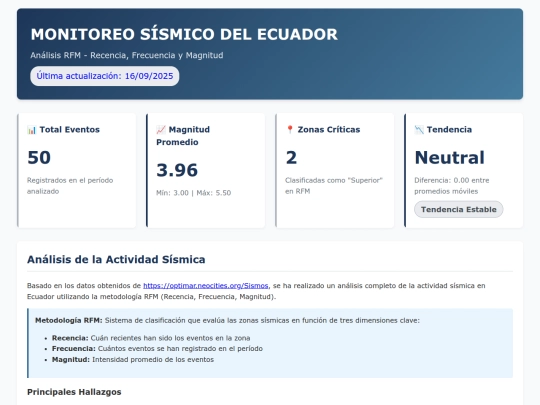Click the Análisis de la Actividad Sísmica heading
This screenshot has height=405, width=540.
pos(116,259)
